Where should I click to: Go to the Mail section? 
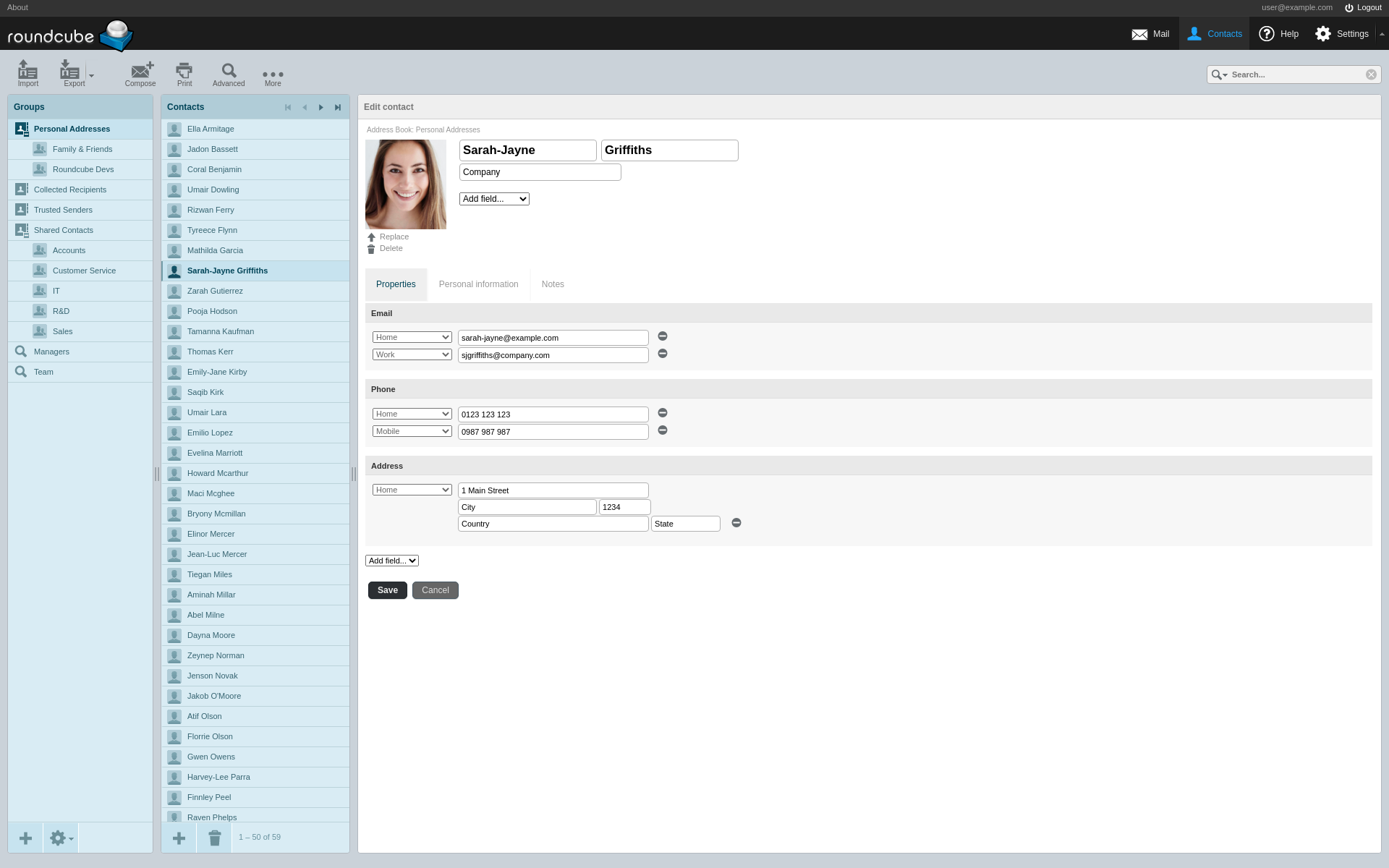1150,34
